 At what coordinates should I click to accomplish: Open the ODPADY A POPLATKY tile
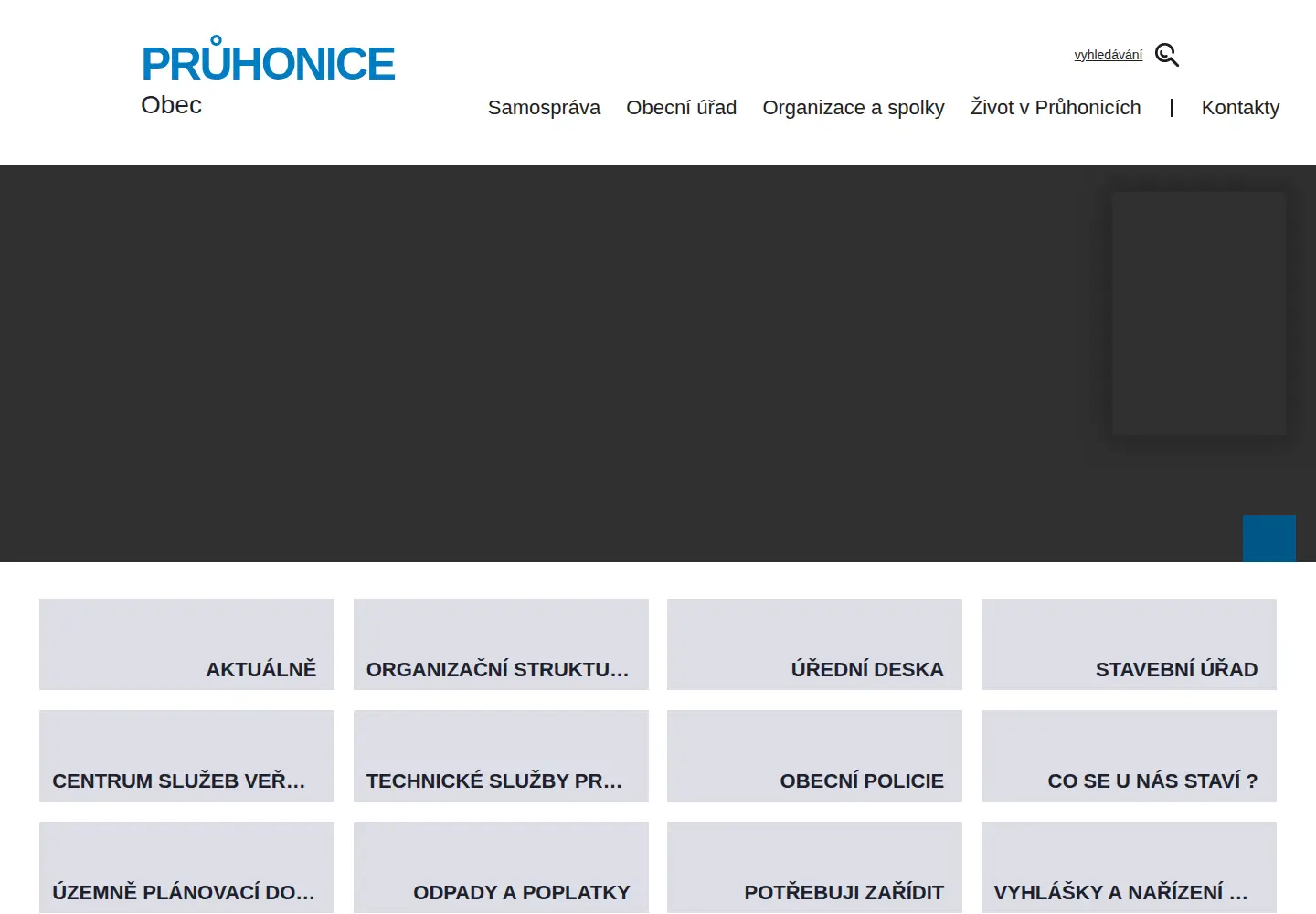[x=501, y=867]
